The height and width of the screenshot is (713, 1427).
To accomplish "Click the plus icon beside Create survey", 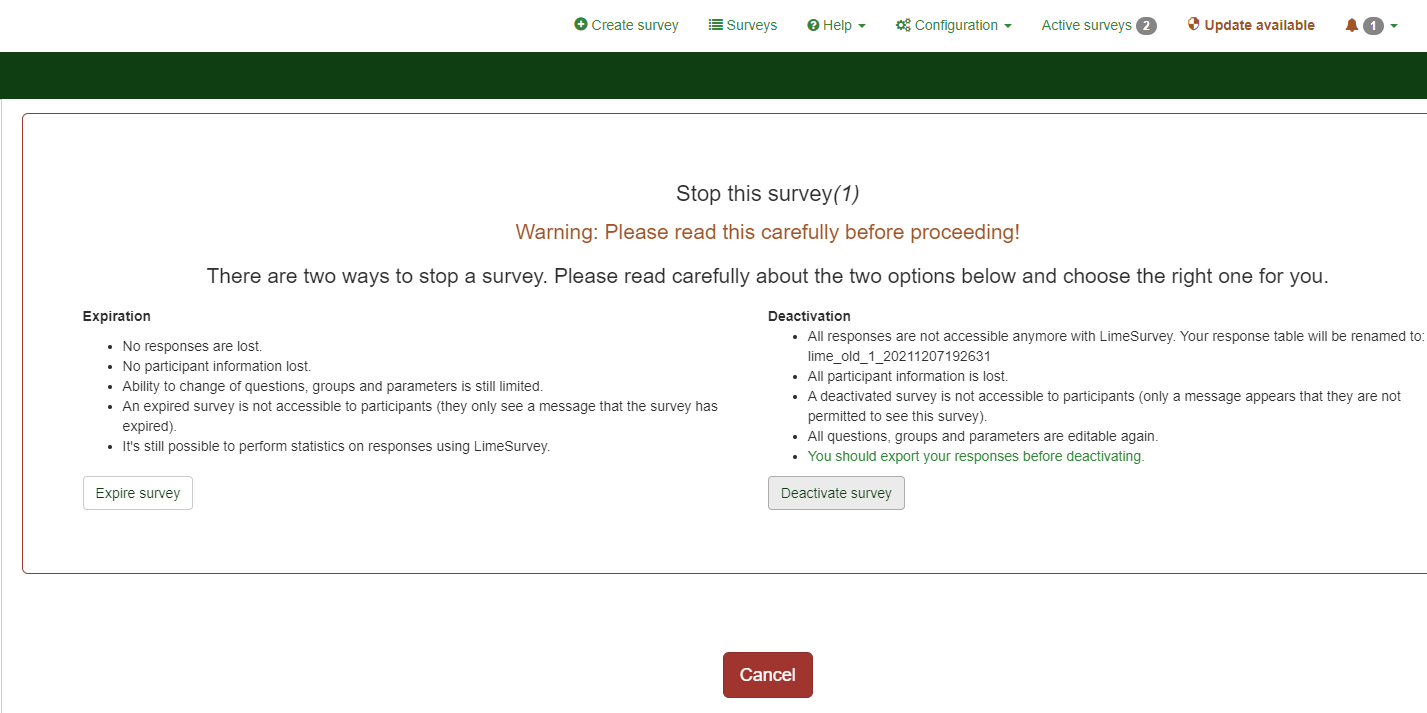I will click(581, 25).
